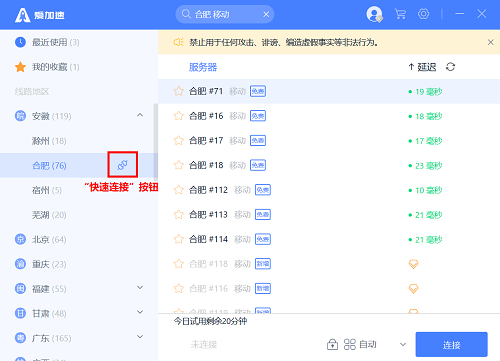Expand the 福建 (55) region
Viewport: 500px width, 361px height.
click(x=140, y=287)
